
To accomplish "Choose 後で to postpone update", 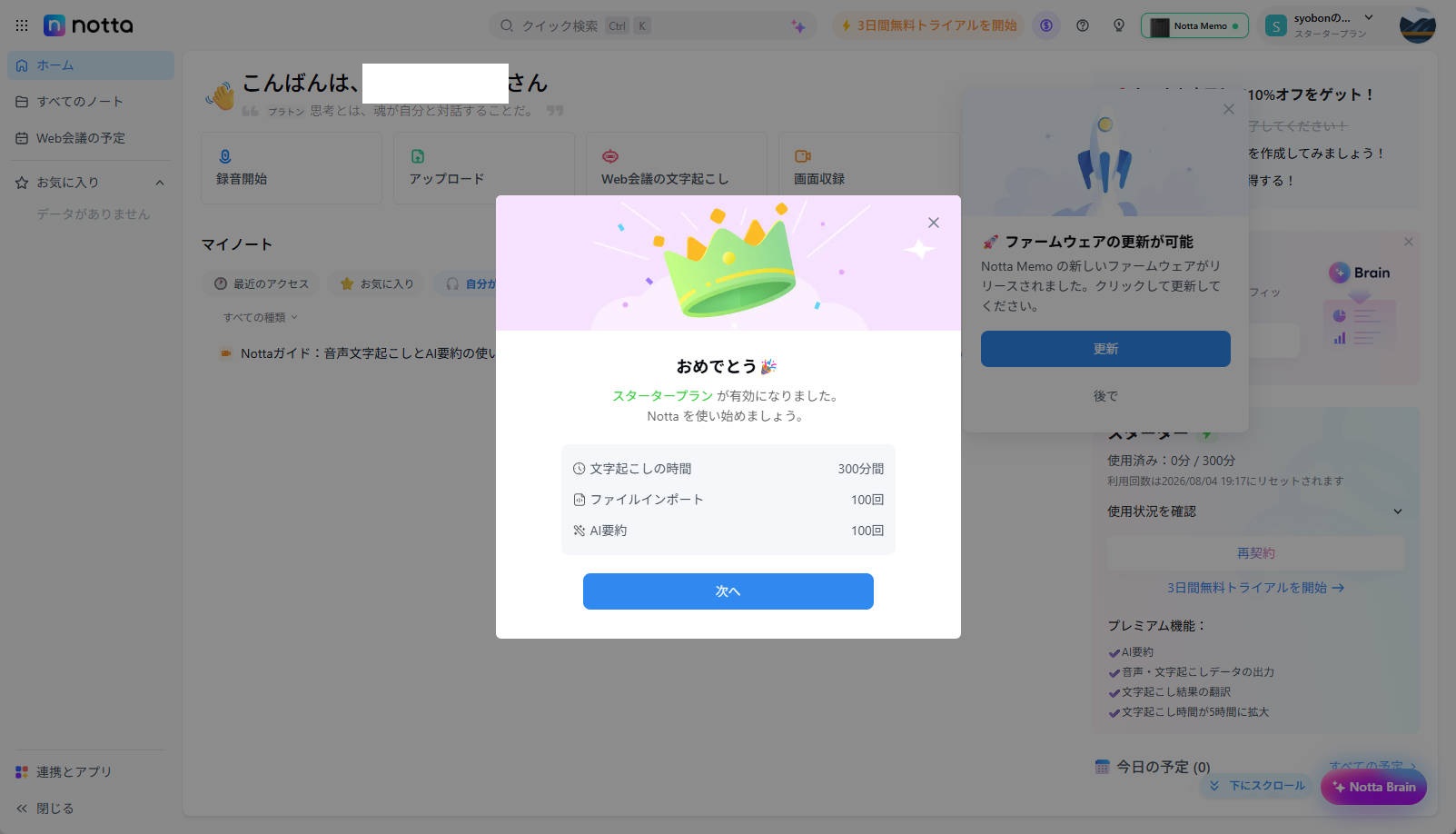I will [x=1105, y=396].
